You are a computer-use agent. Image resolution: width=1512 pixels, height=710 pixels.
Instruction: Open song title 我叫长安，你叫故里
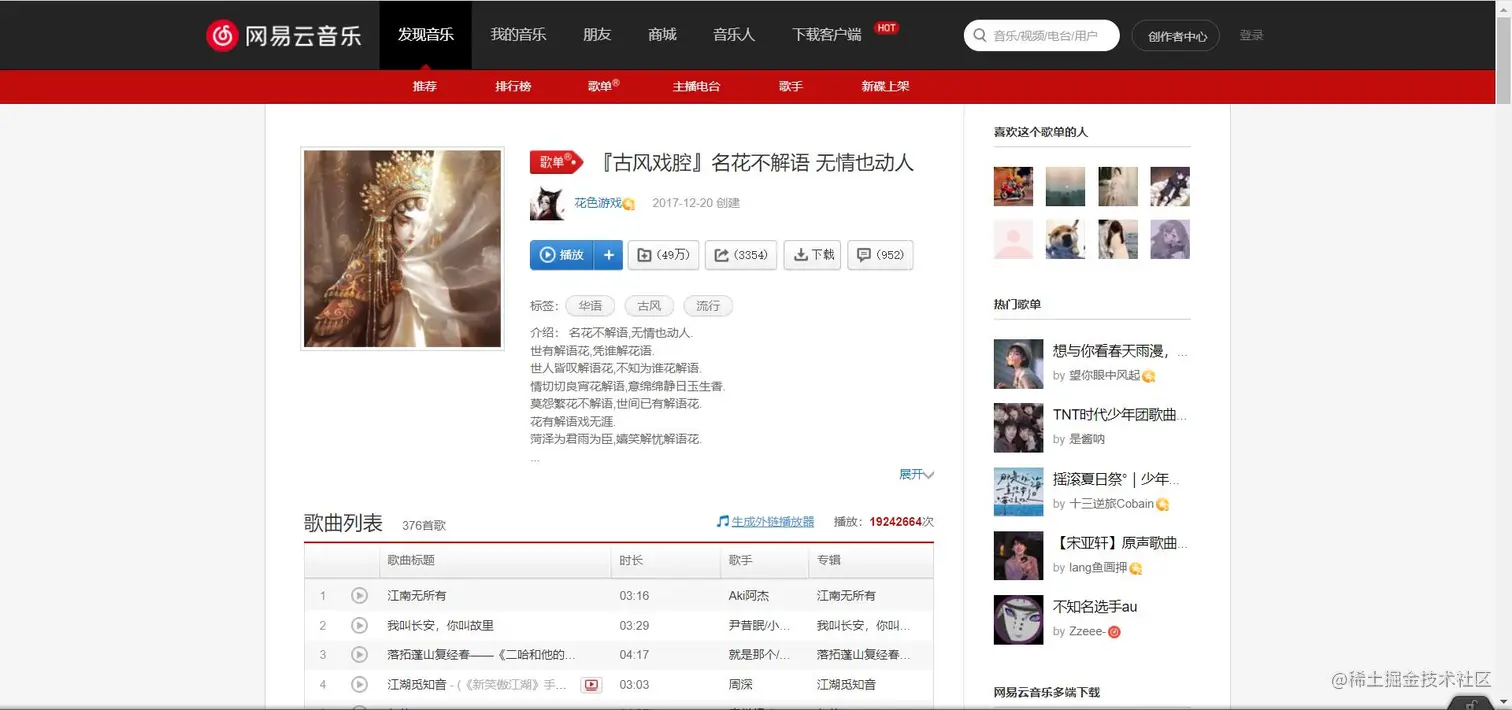pos(441,626)
